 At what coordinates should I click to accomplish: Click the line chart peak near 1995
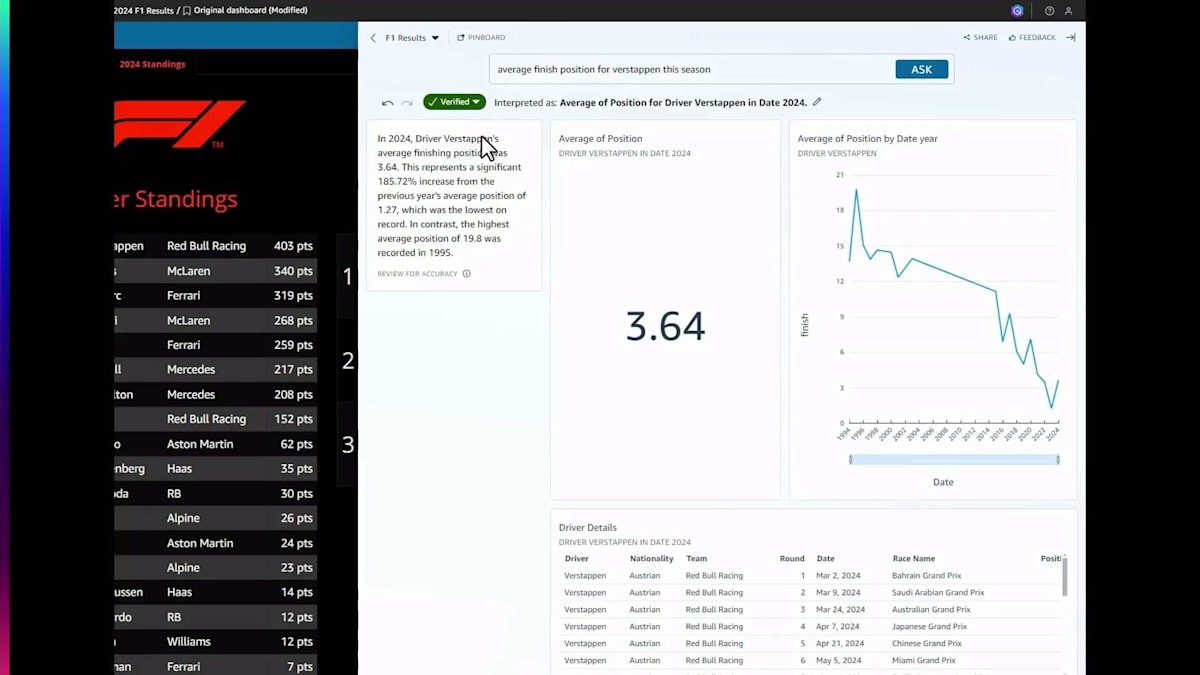click(856, 190)
